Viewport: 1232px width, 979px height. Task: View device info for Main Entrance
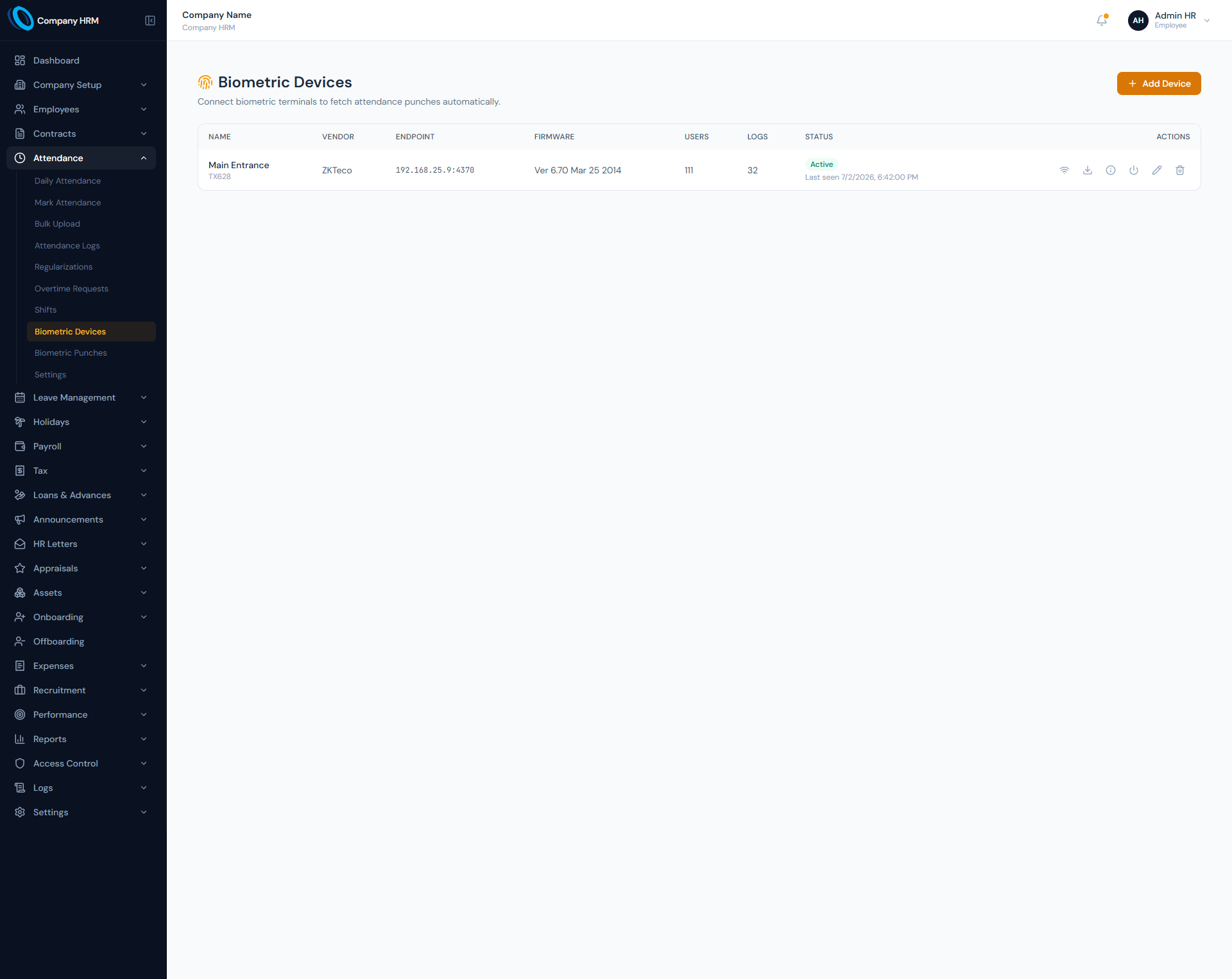point(1111,170)
